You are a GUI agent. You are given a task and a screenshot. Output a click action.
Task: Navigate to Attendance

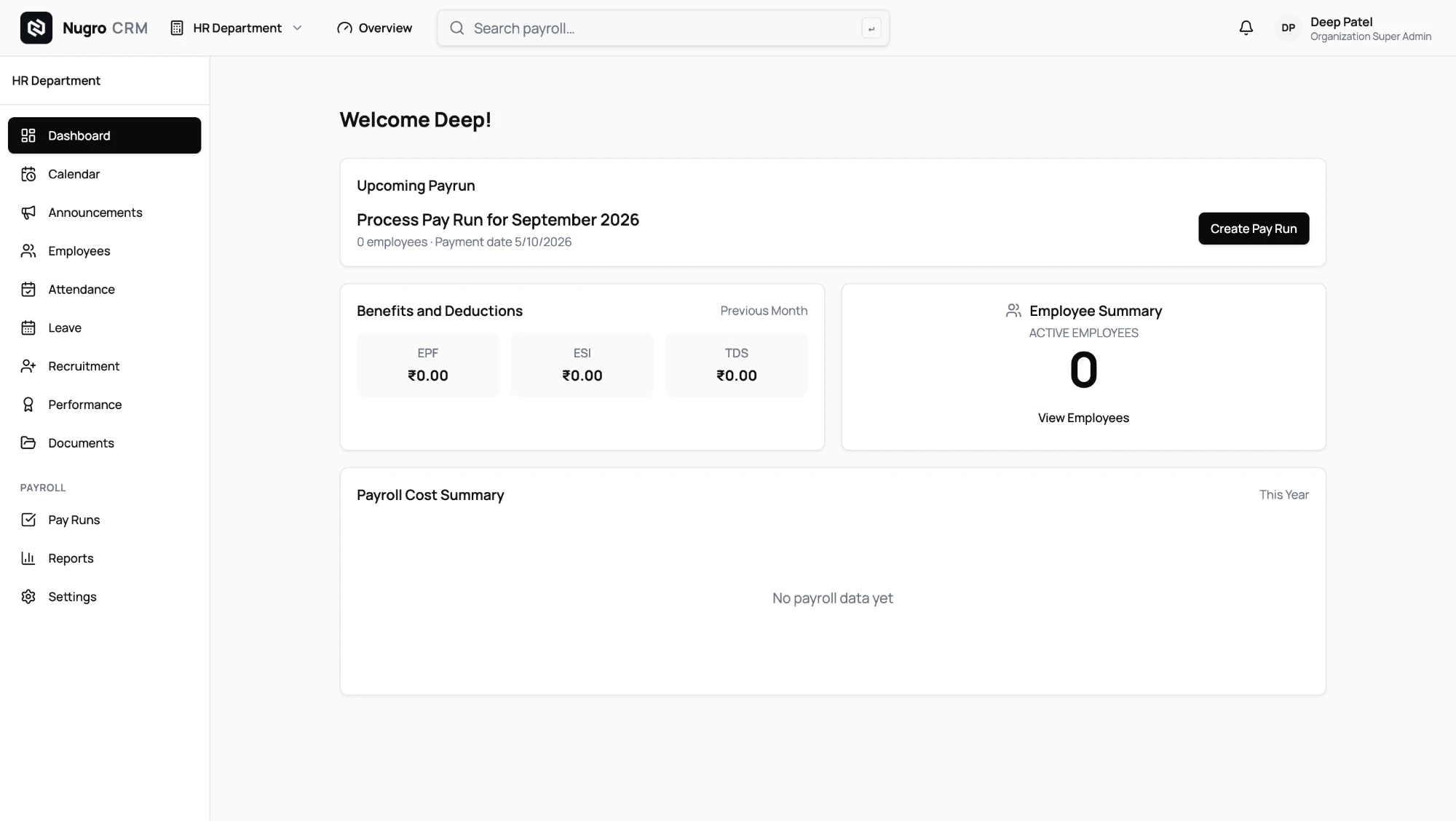point(104,289)
